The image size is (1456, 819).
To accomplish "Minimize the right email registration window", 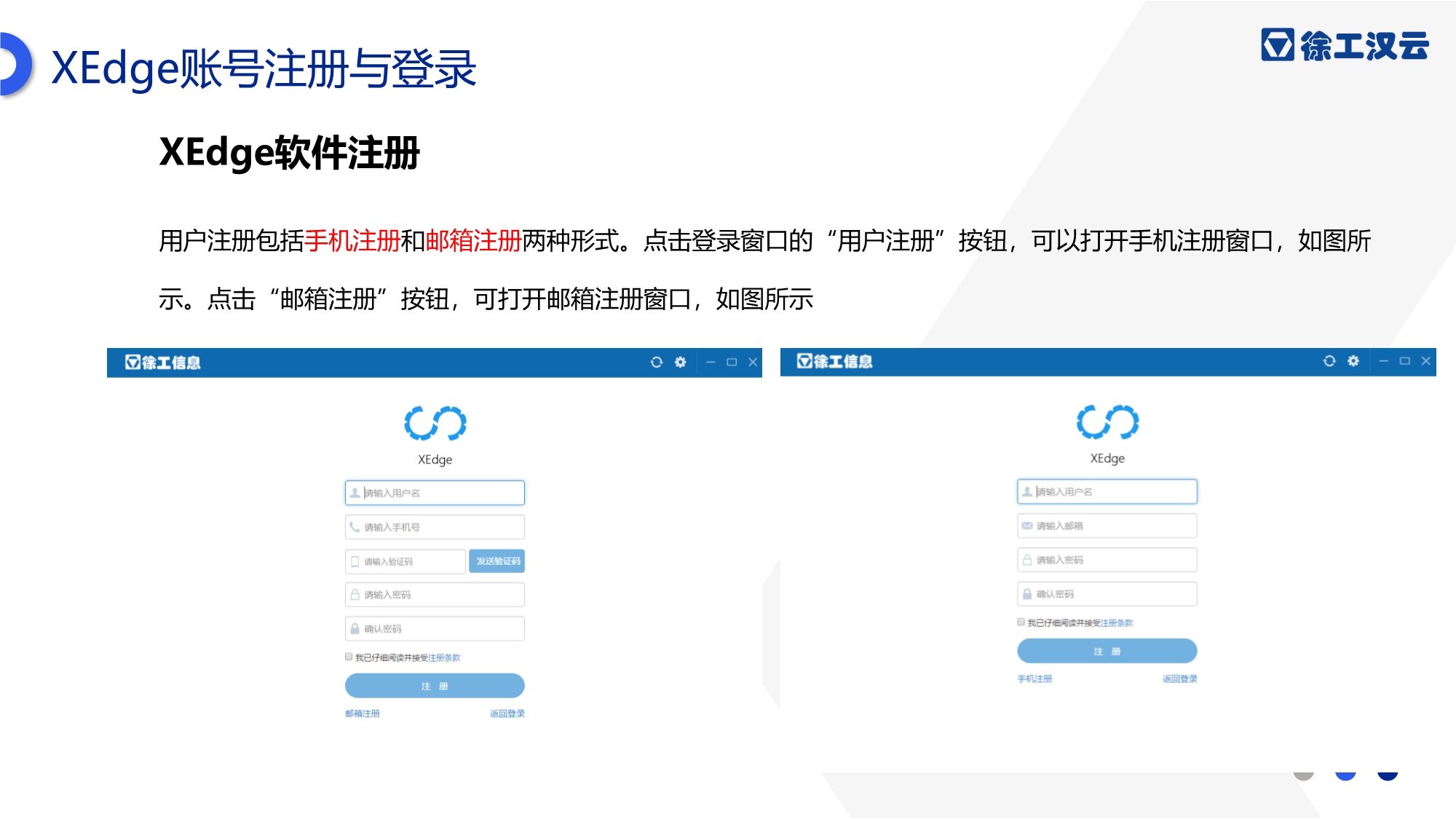I will [1383, 361].
